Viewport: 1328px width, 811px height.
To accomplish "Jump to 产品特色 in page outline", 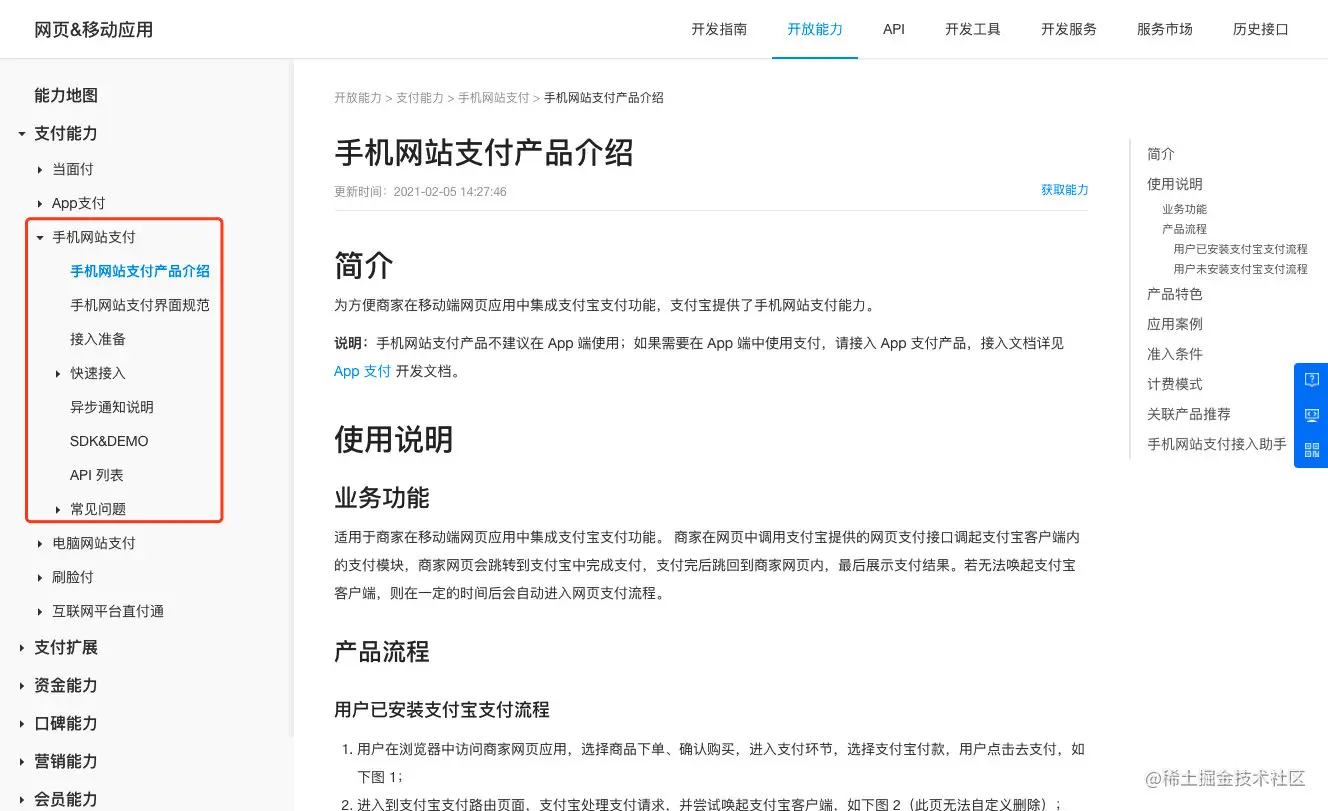I will click(x=1175, y=294).
